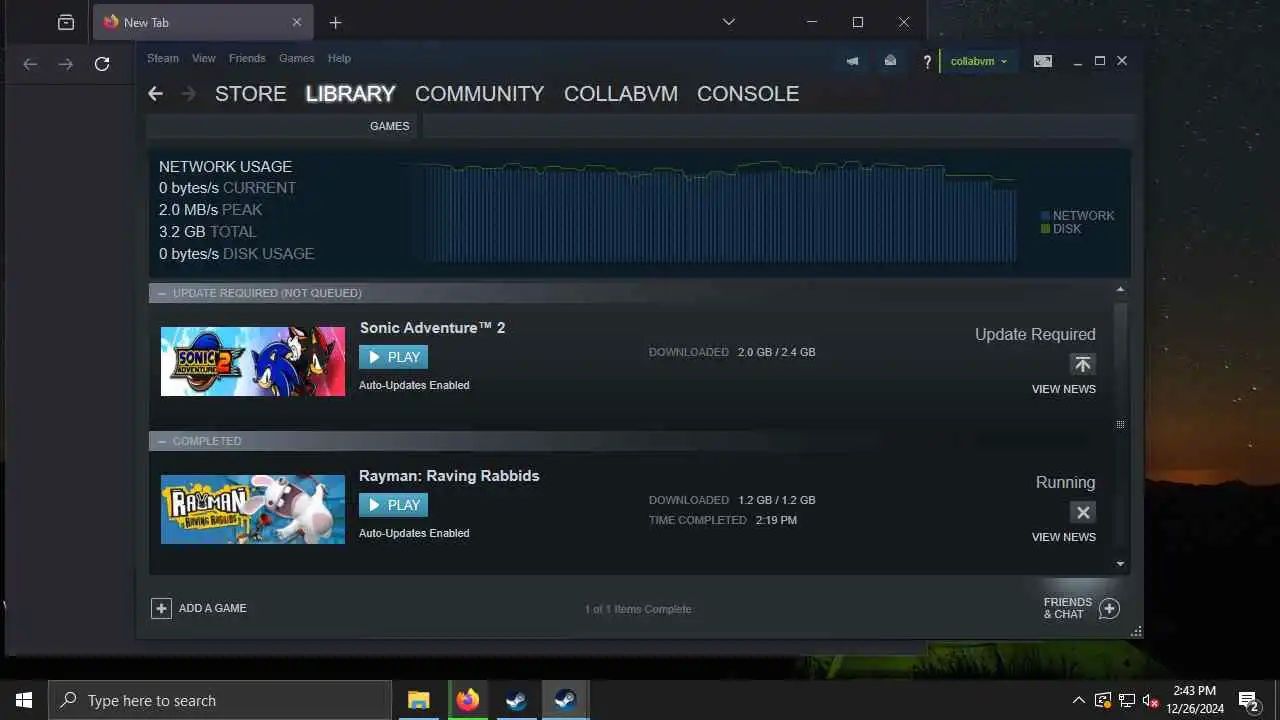This screenshot has height=720, width=1280.
Task: Go forward with Steam's forward arrow
Action: pyautogui.click(x=189, y=94)
